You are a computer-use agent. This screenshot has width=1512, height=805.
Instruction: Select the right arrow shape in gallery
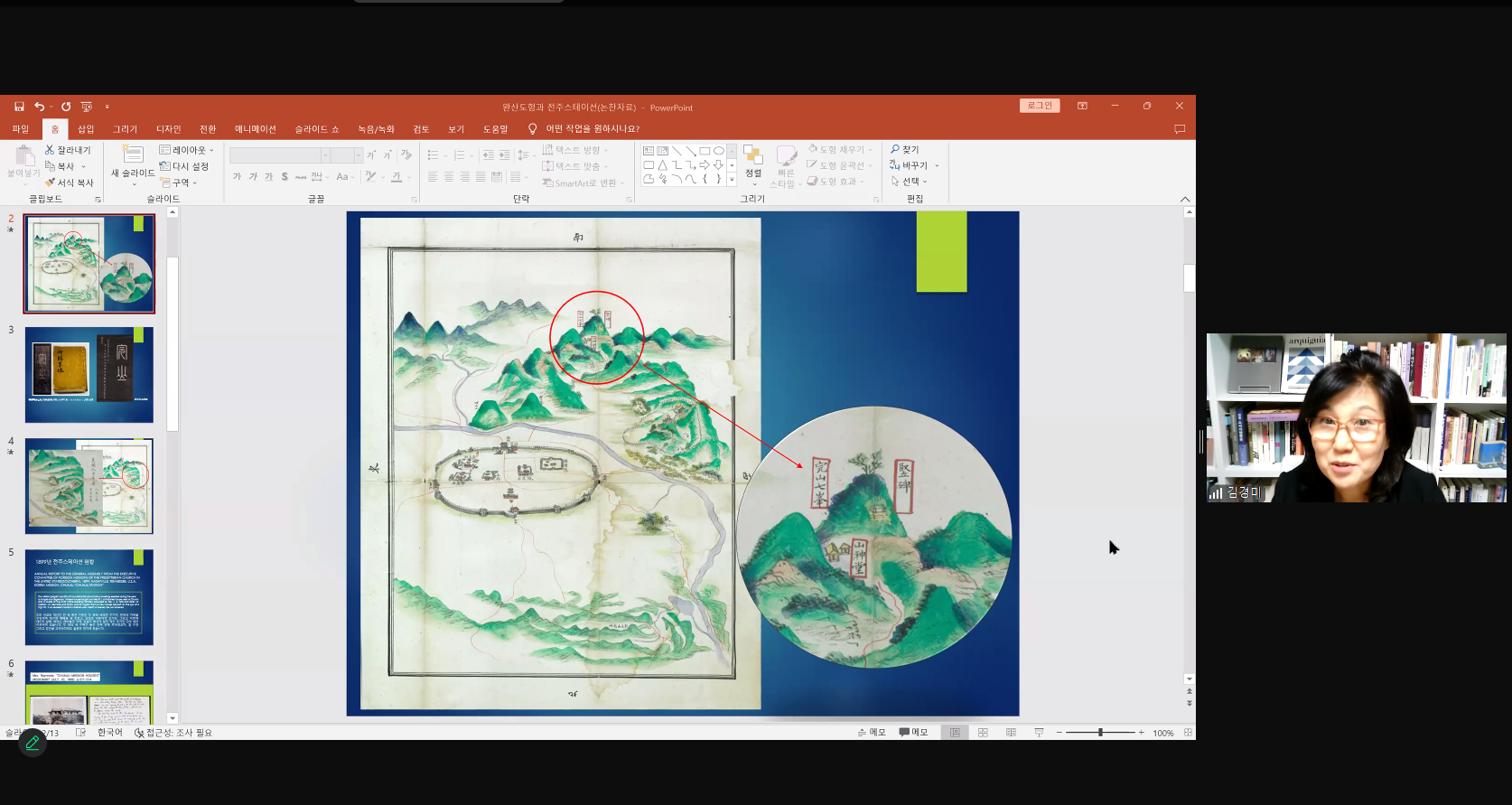[705, 165]
